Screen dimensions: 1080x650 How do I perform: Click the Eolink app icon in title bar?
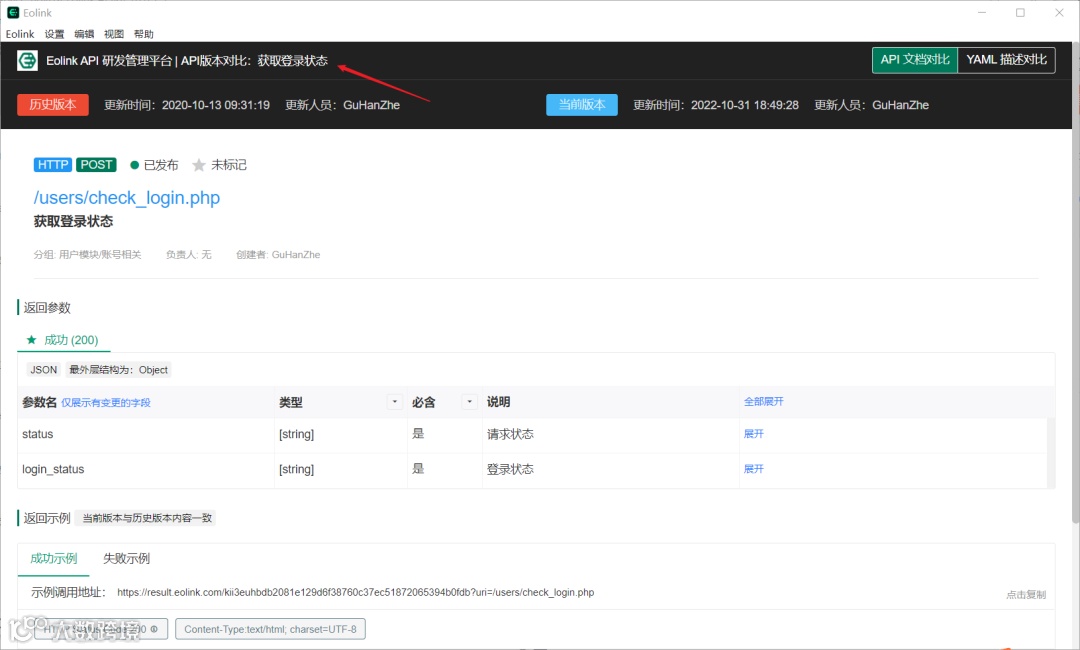click(x=12, y=12)
